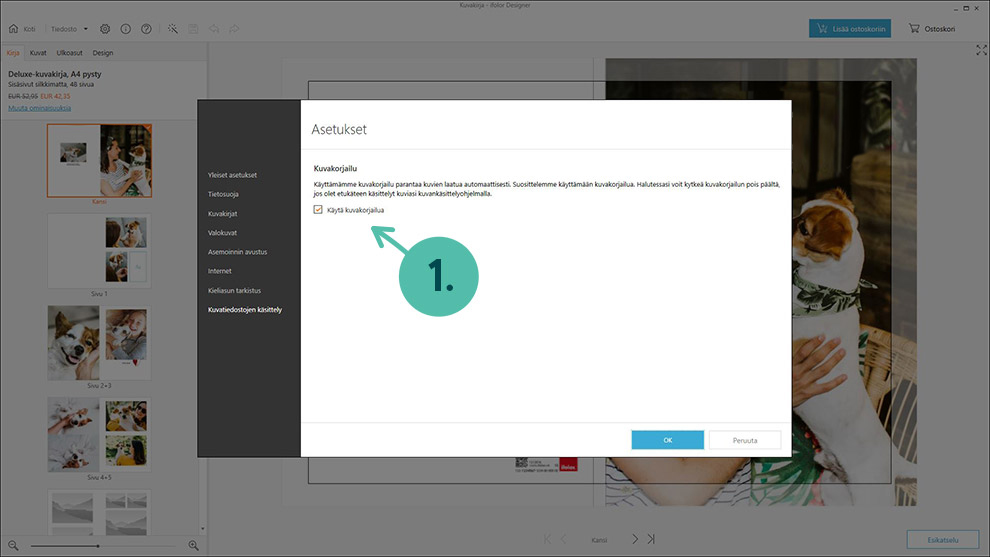990x557 pixels.
Task: Open Valokuvat settings section
Action: [x=222, y=233]
